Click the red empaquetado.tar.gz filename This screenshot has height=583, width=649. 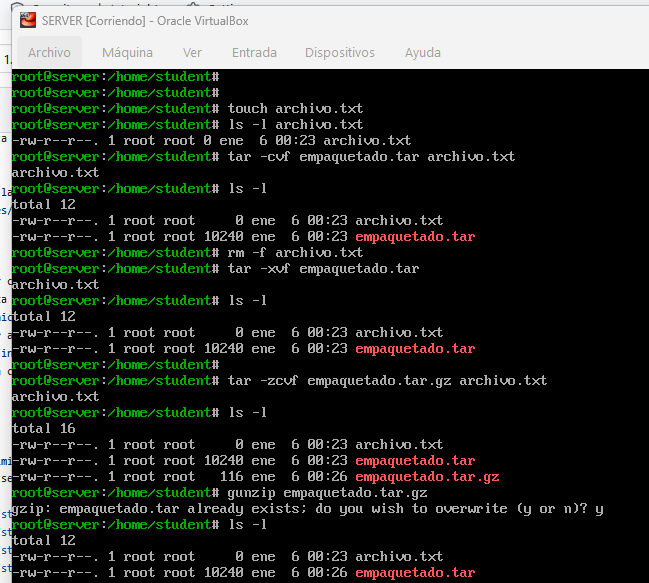(x=427, y=477)
